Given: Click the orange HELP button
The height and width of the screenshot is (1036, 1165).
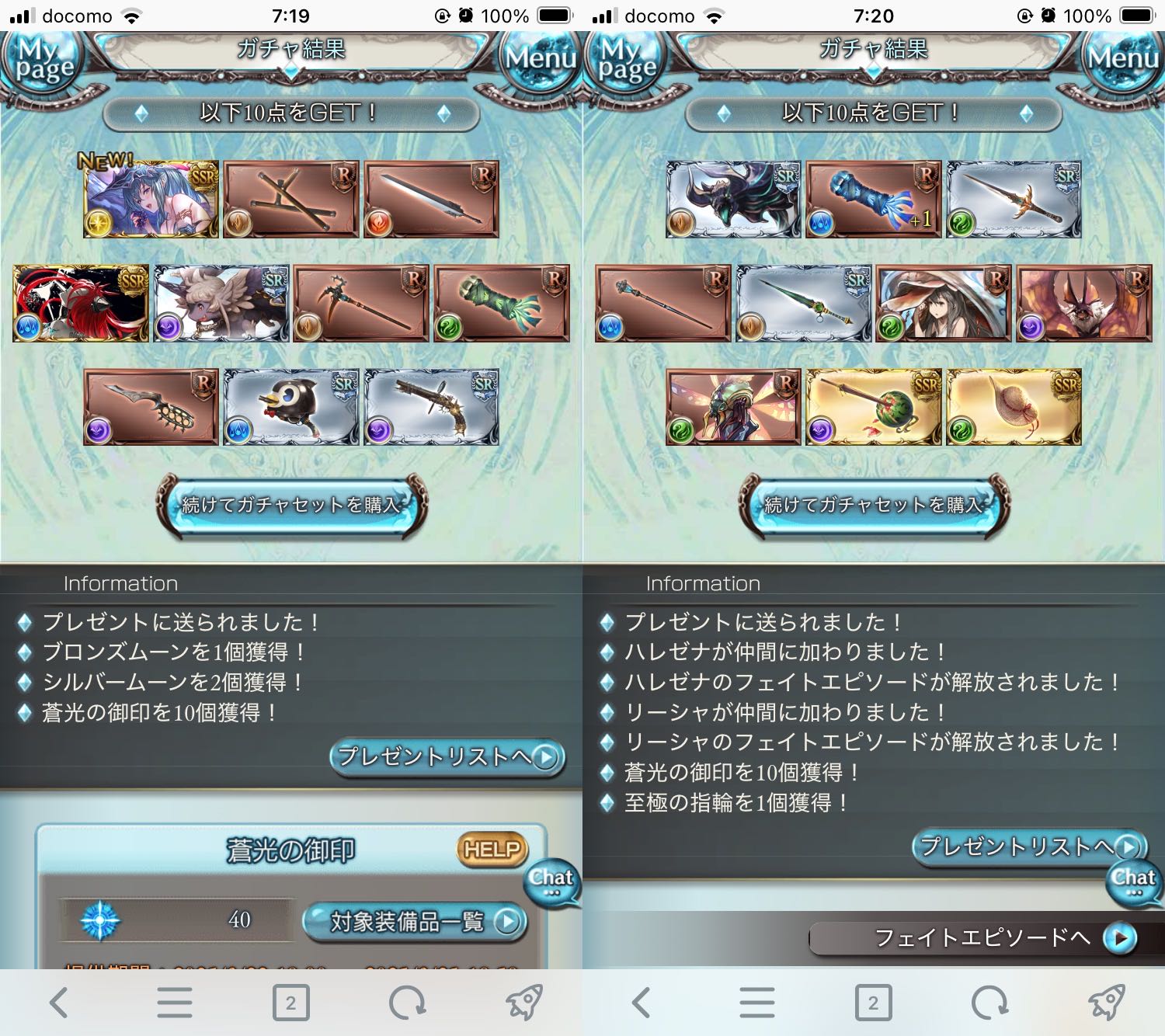Looking at the screenshot, I should 492,850.
